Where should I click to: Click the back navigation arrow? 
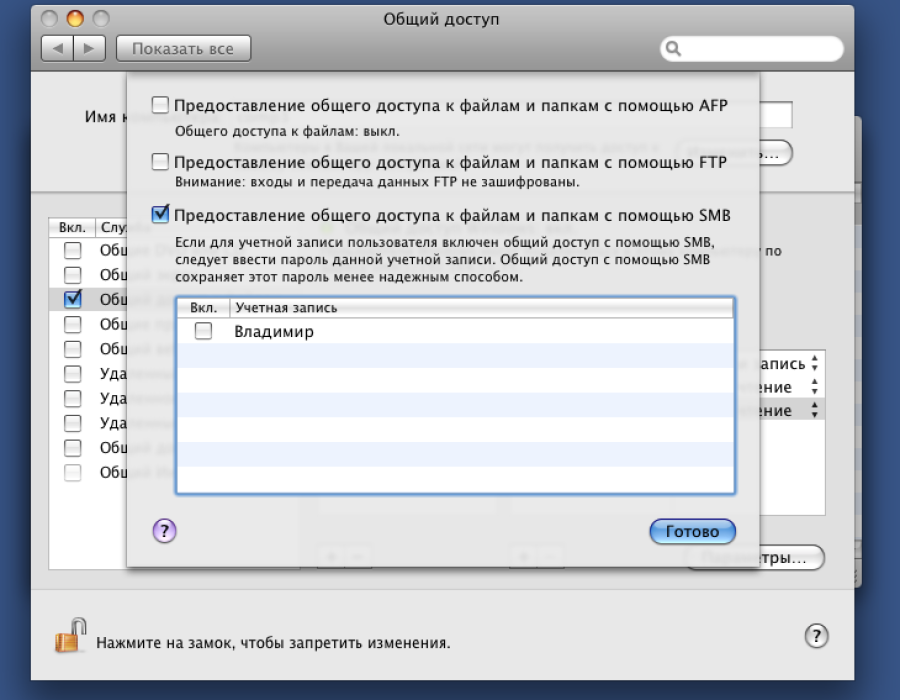[57, 48]
